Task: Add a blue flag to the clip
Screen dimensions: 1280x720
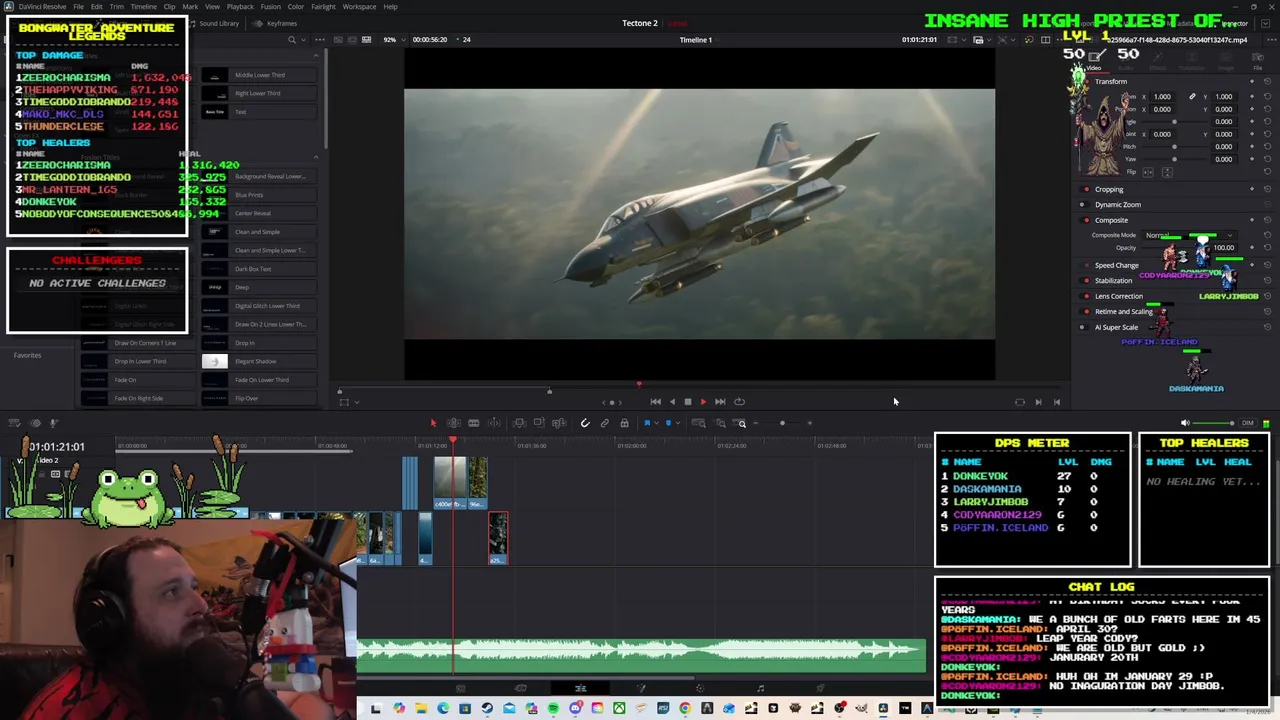Action: click(x=647, y=423)
